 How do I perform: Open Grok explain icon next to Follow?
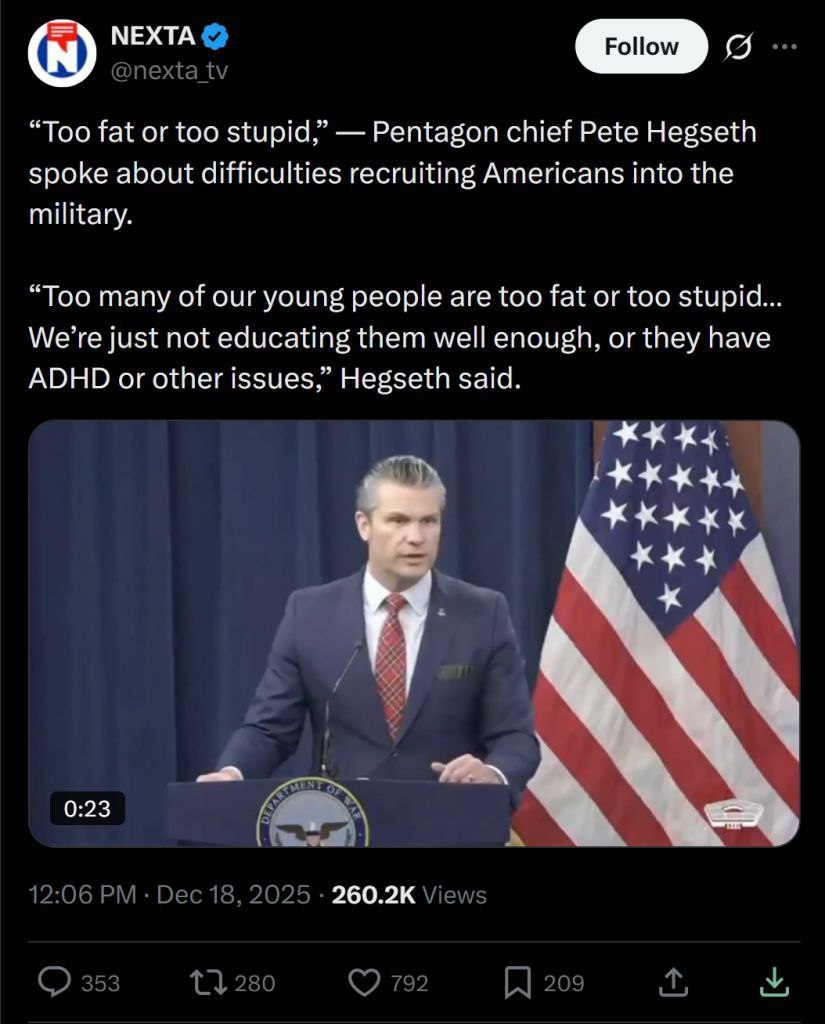(x=738, y=47)
